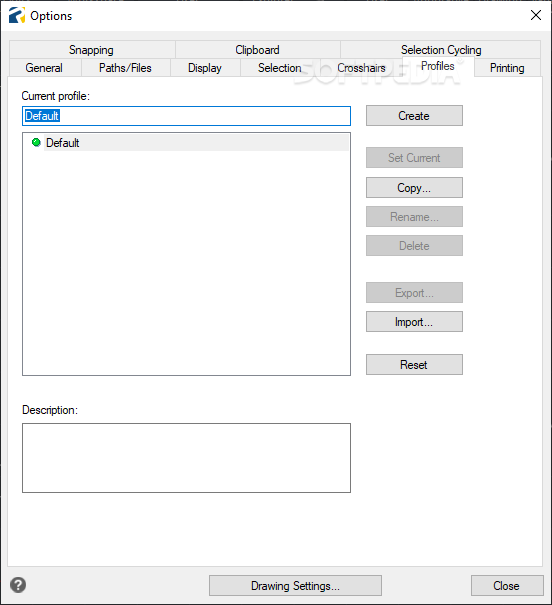Image resolution: width=552 pixels, height=605 pixels.
Task: Click the Create profile button
Action: [x=414, y=116]
